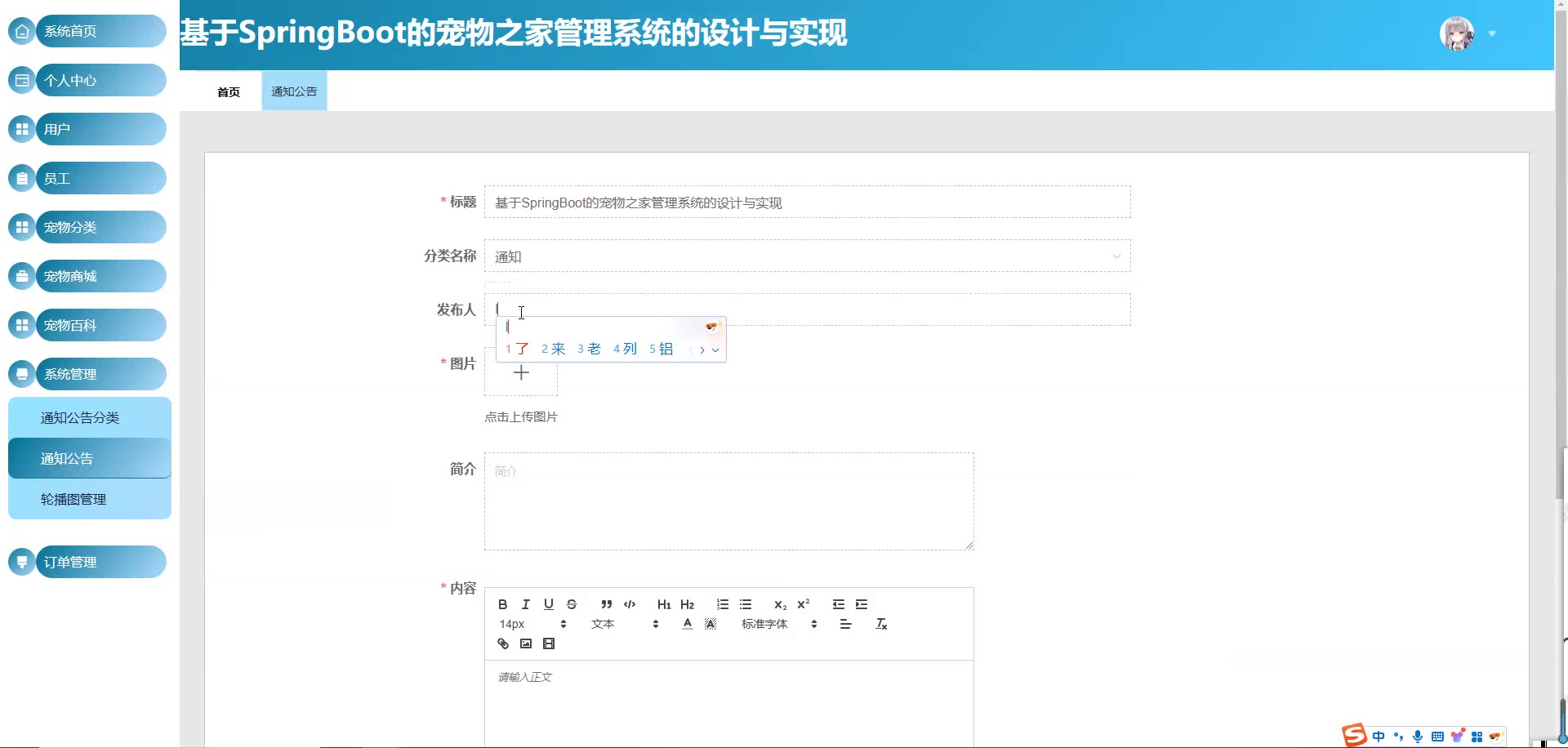Apply superscript formatting
1568x748 pixels.
pyautogui.click(x=804, y=604)
